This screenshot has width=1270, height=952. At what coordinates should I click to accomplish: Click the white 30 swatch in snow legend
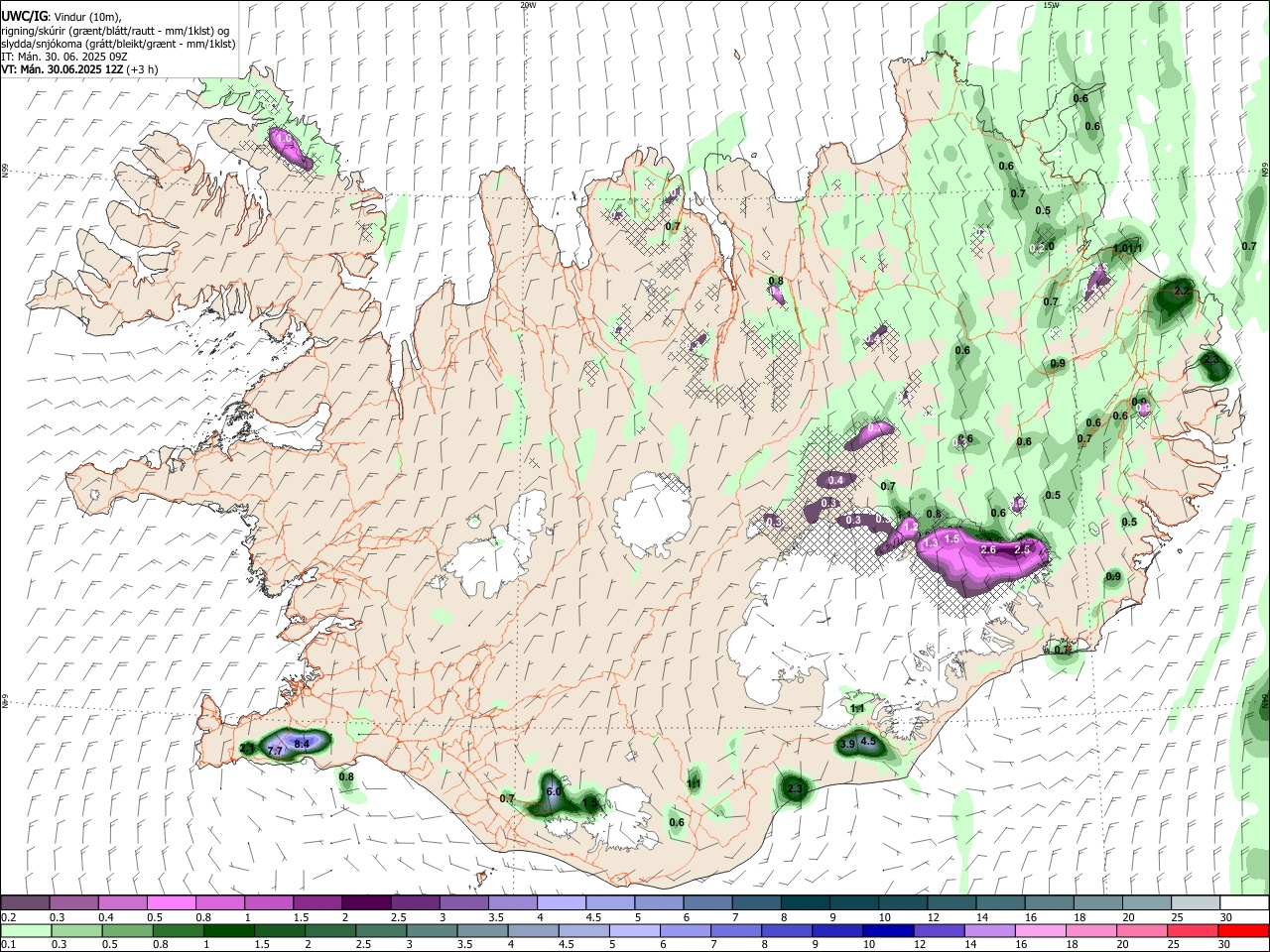[x=1244, y=902]
